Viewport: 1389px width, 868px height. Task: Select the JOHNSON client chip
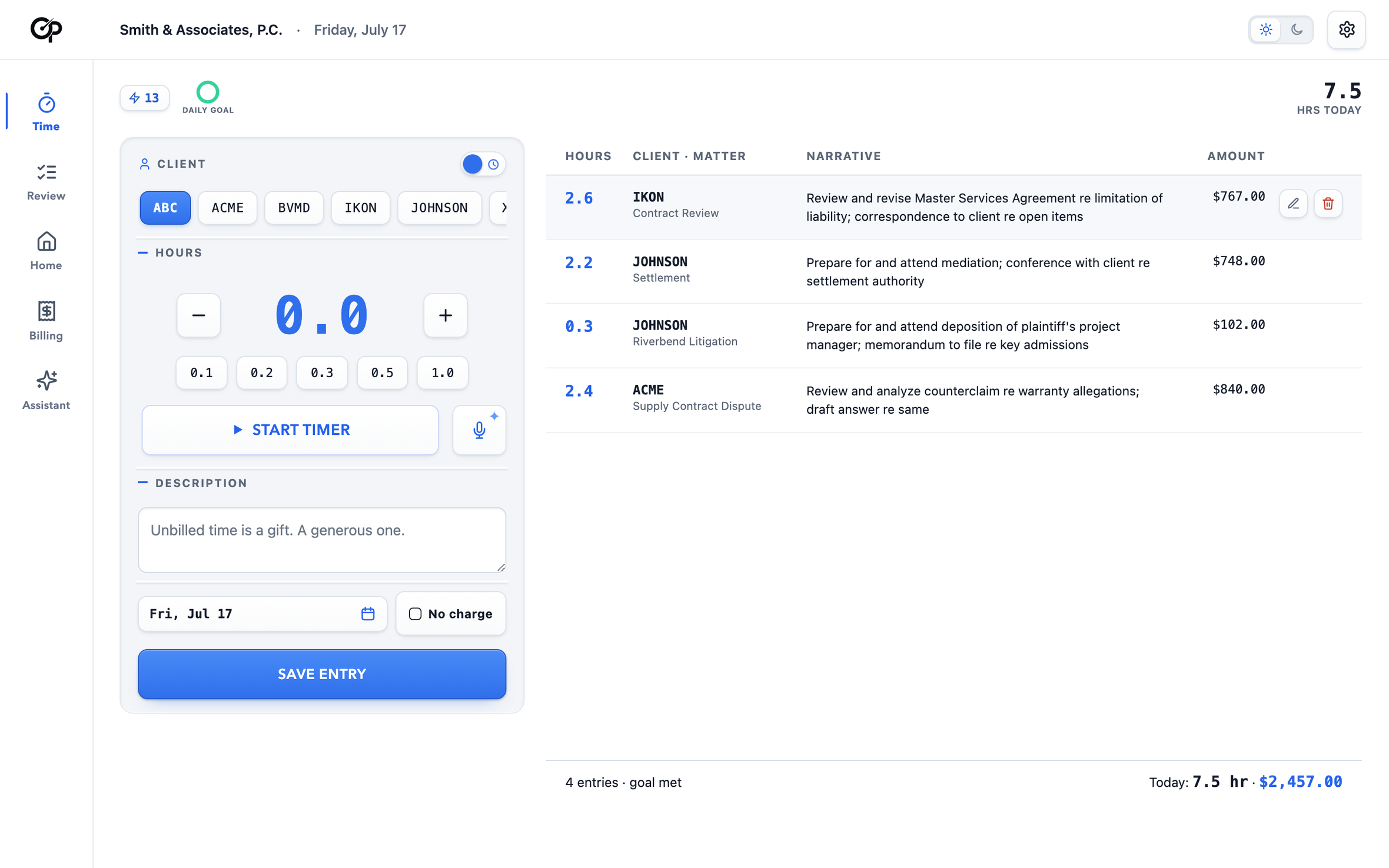tap(439, 208)
